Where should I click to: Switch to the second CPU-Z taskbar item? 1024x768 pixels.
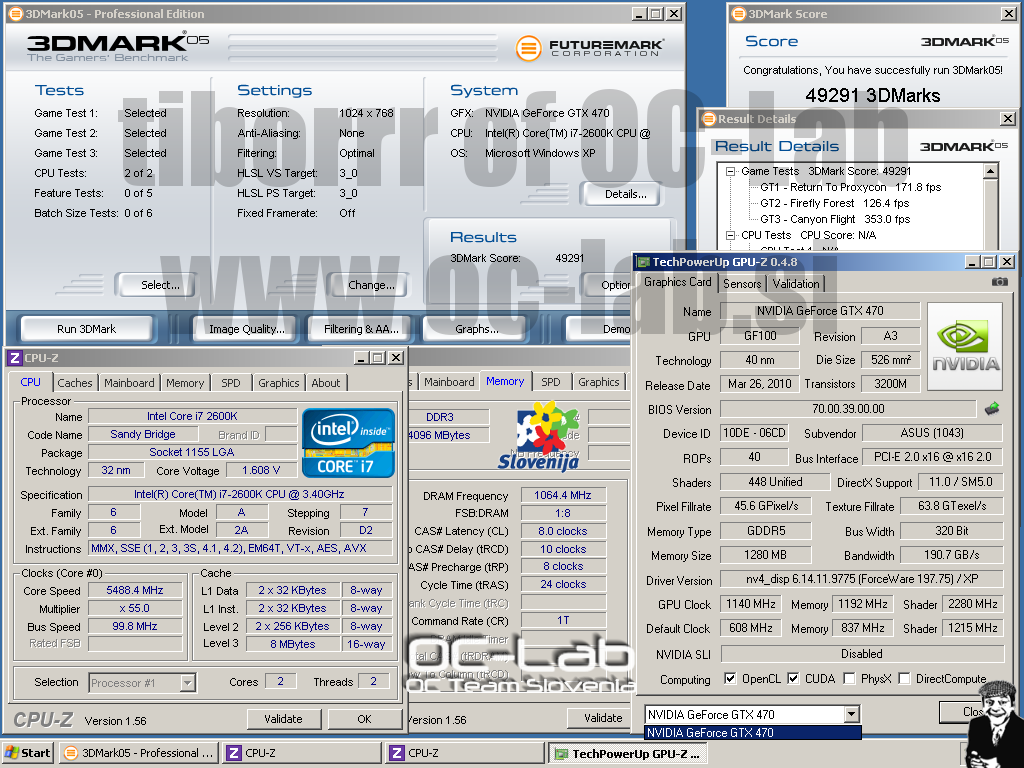click(465, 753)
